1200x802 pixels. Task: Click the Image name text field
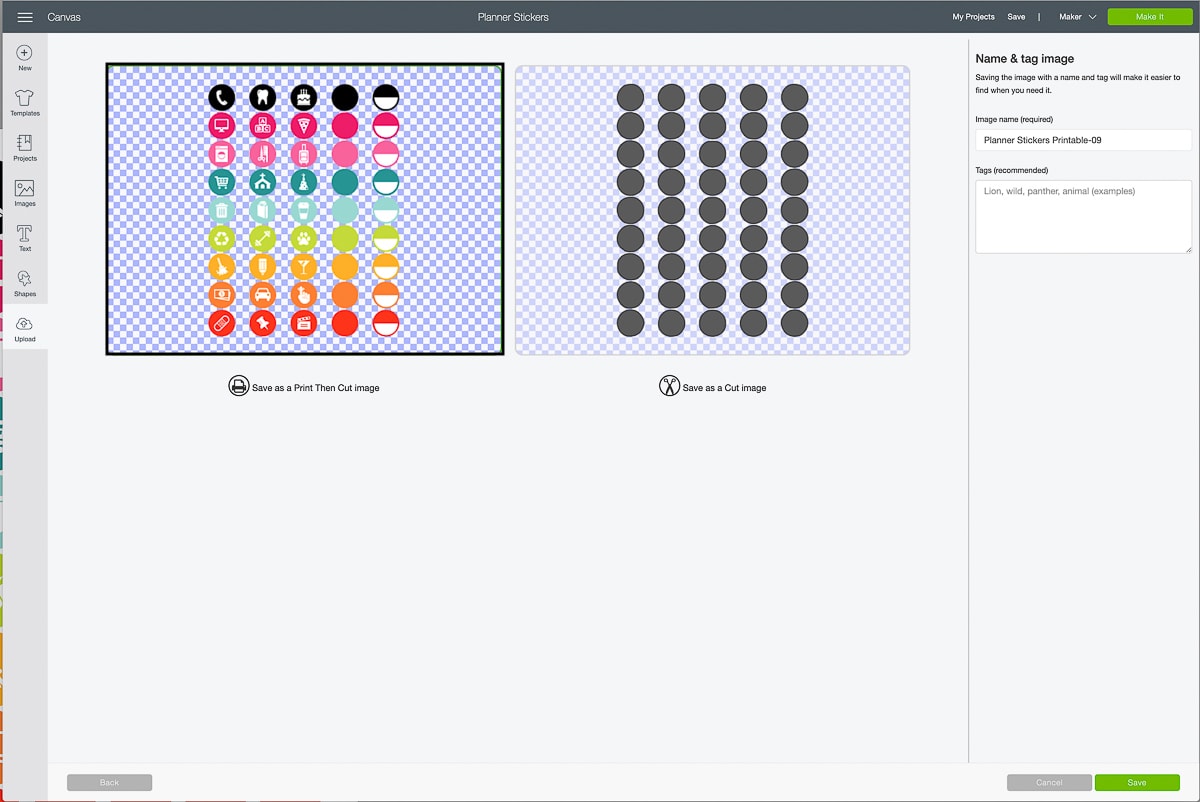pos(1083,140)
